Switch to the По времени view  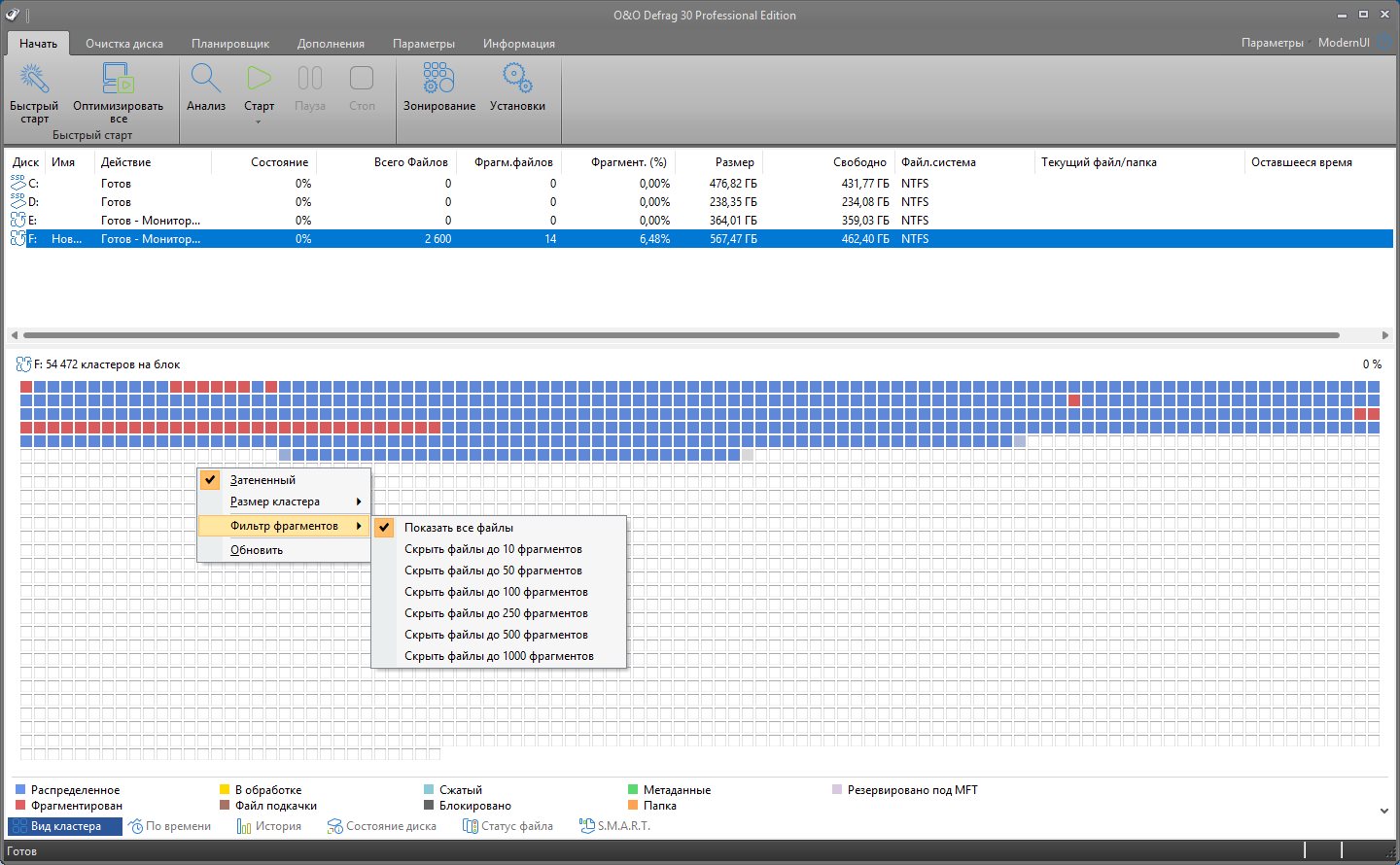pyautogui.click(x=170, y=826)
